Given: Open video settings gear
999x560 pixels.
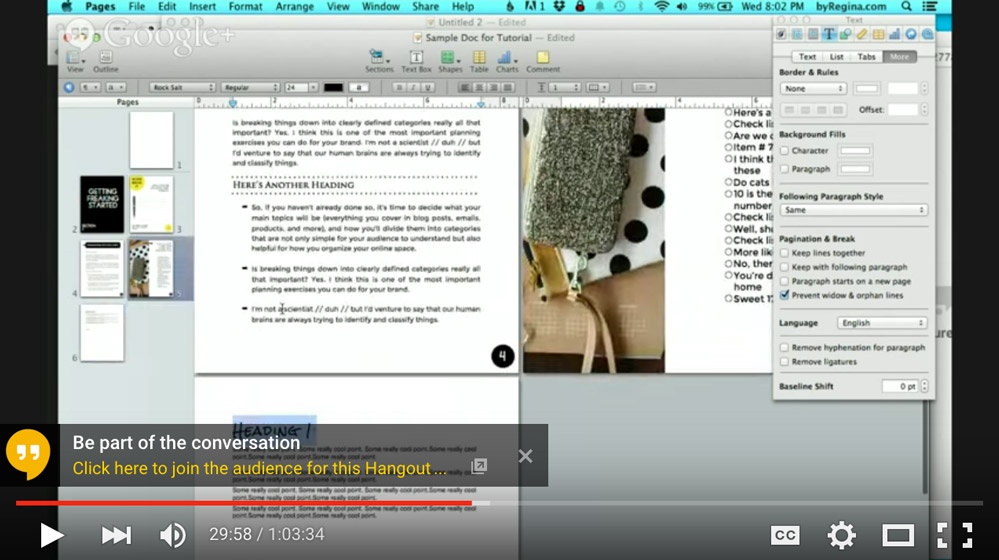Looking at the screenshot, I should click(842, 535).
